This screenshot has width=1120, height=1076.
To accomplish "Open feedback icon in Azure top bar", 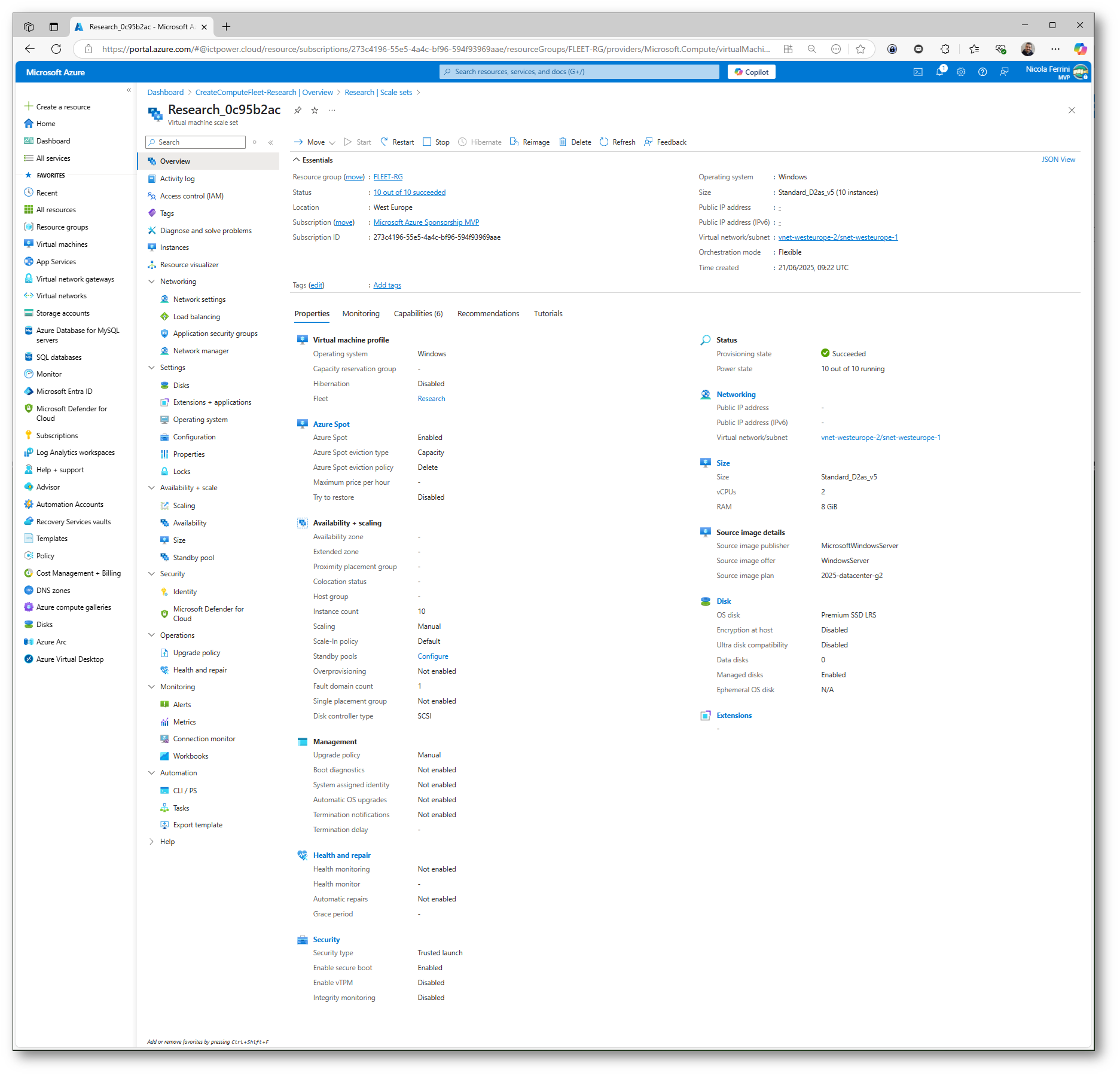I will [x=1004, y=72].
